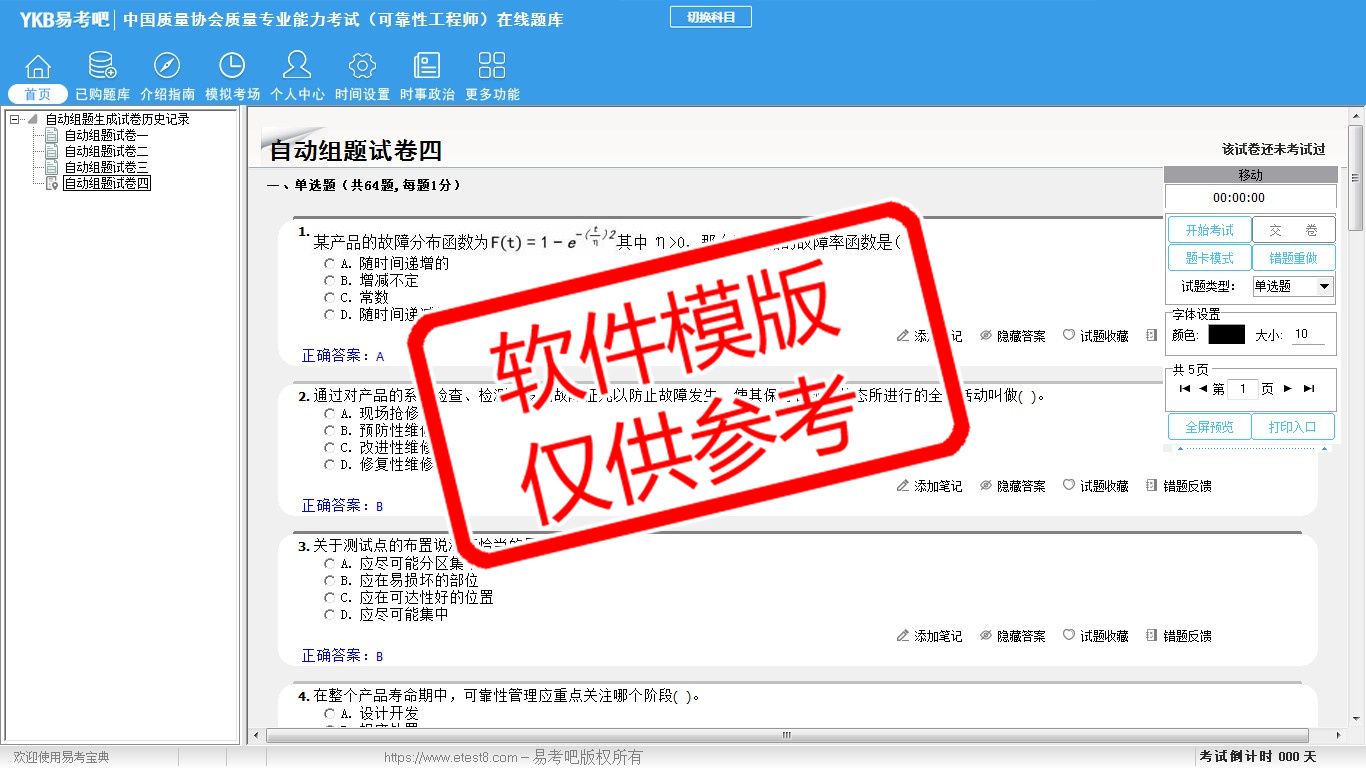
Task: Click 正确答案: A text of question 1
Action: tap(343, 355)
